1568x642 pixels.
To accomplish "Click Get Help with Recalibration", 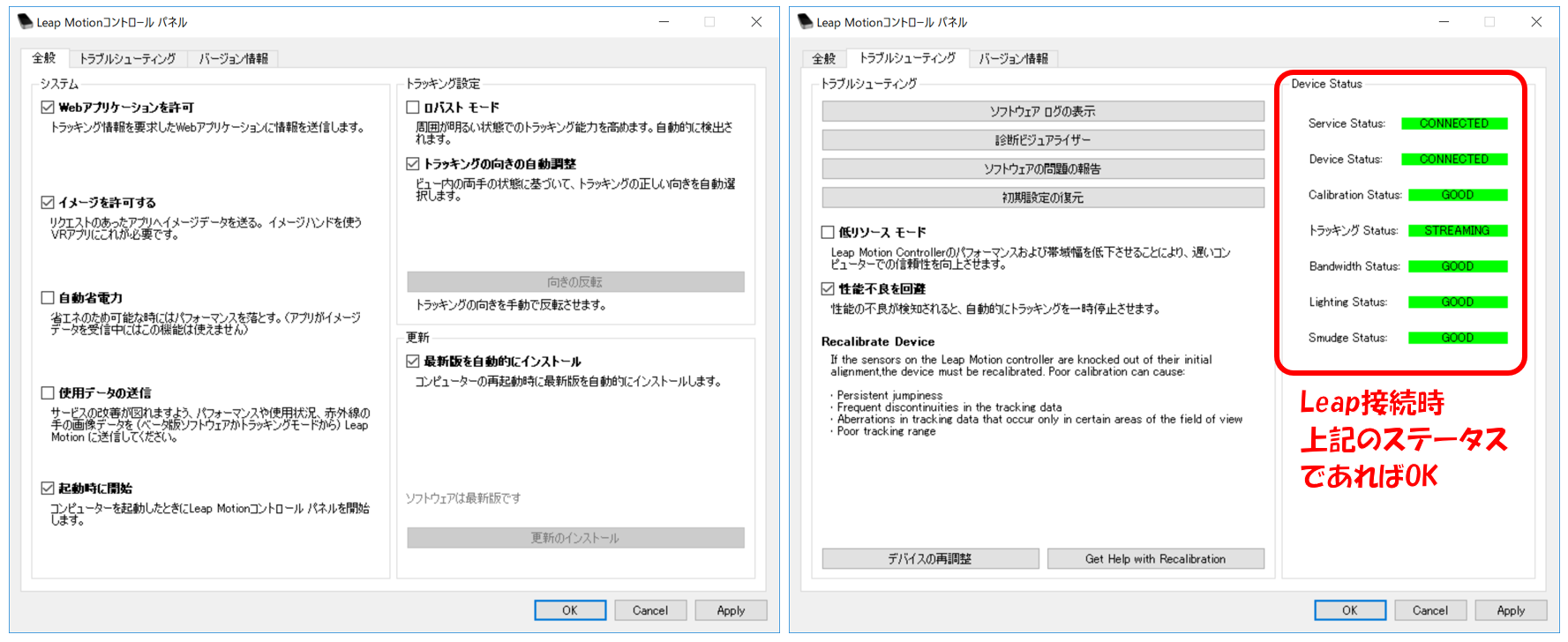I will pos(1155,559).
